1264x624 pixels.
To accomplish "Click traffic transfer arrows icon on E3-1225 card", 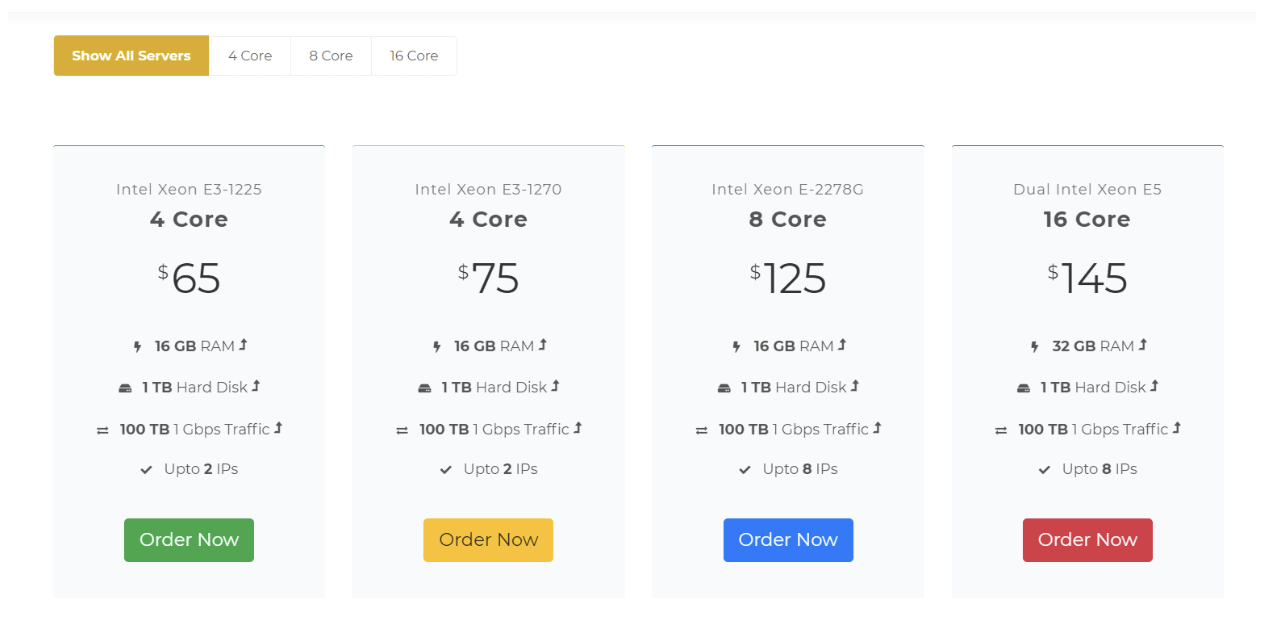I will 102,430.
